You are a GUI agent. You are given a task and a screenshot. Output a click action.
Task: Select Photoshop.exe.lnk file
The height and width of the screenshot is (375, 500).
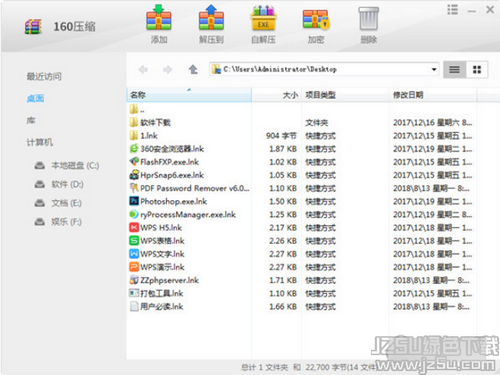[x=302, y=202]
